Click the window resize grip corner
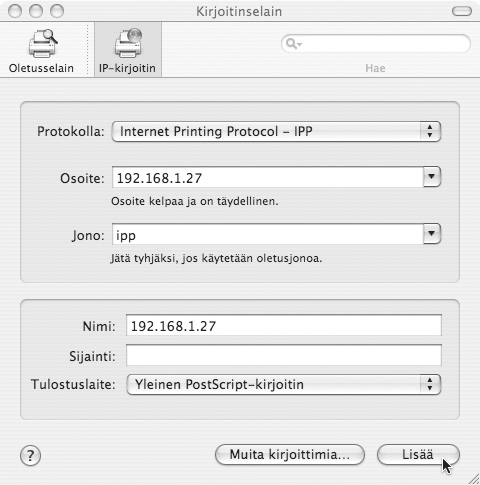Screen dimensions: 480x485 (473, 479)
